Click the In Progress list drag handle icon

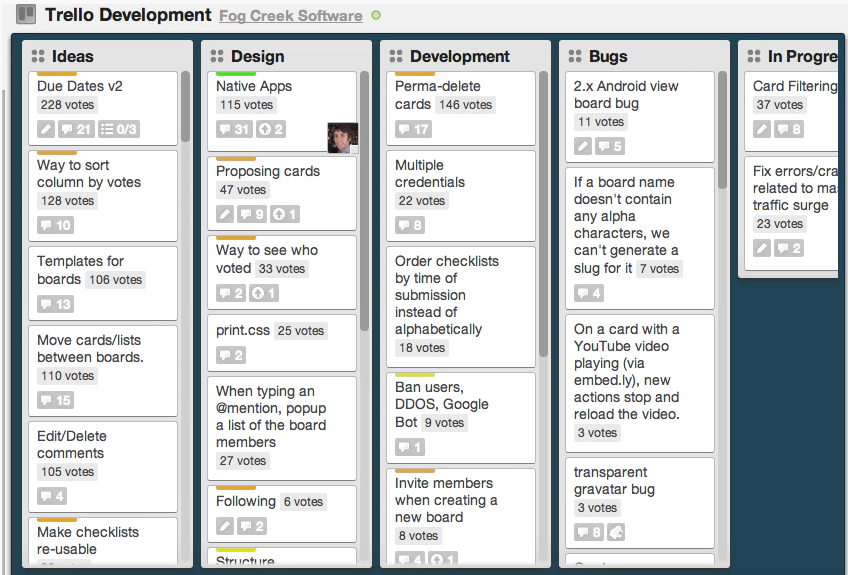[x=754, y=56]
